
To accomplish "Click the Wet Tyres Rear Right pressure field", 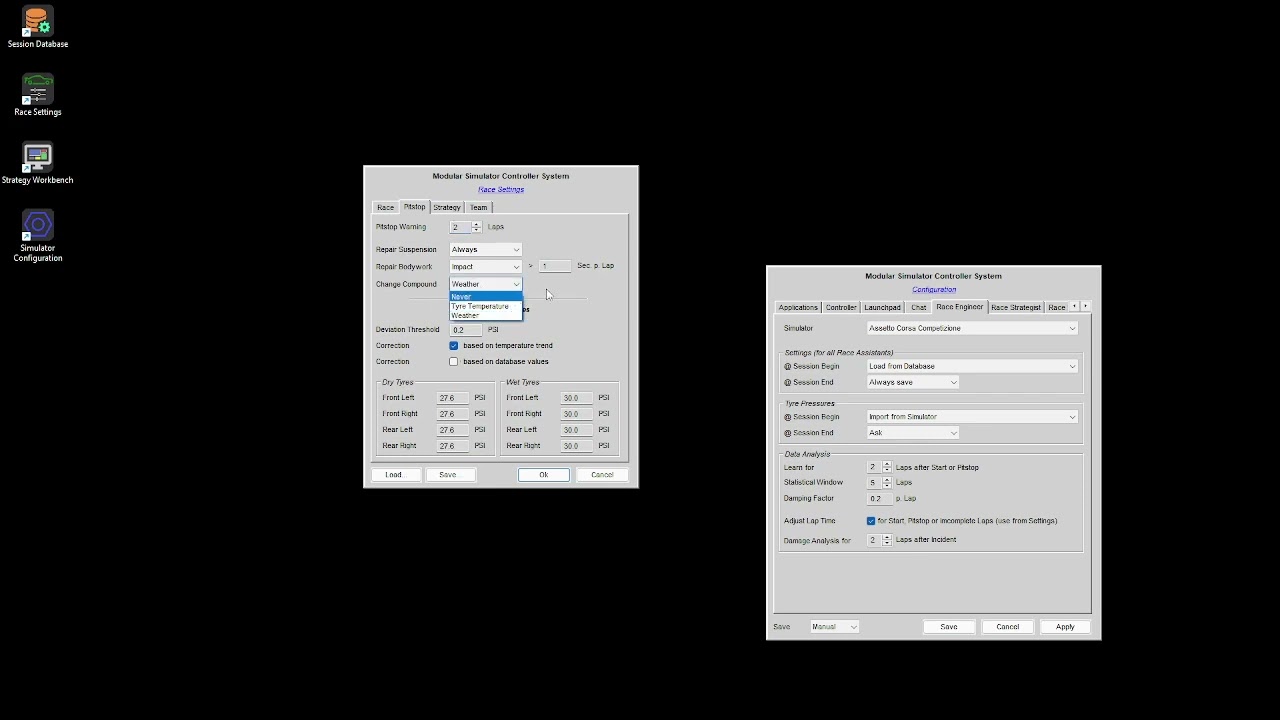I will pyautogui.click(x=577, y=446).
